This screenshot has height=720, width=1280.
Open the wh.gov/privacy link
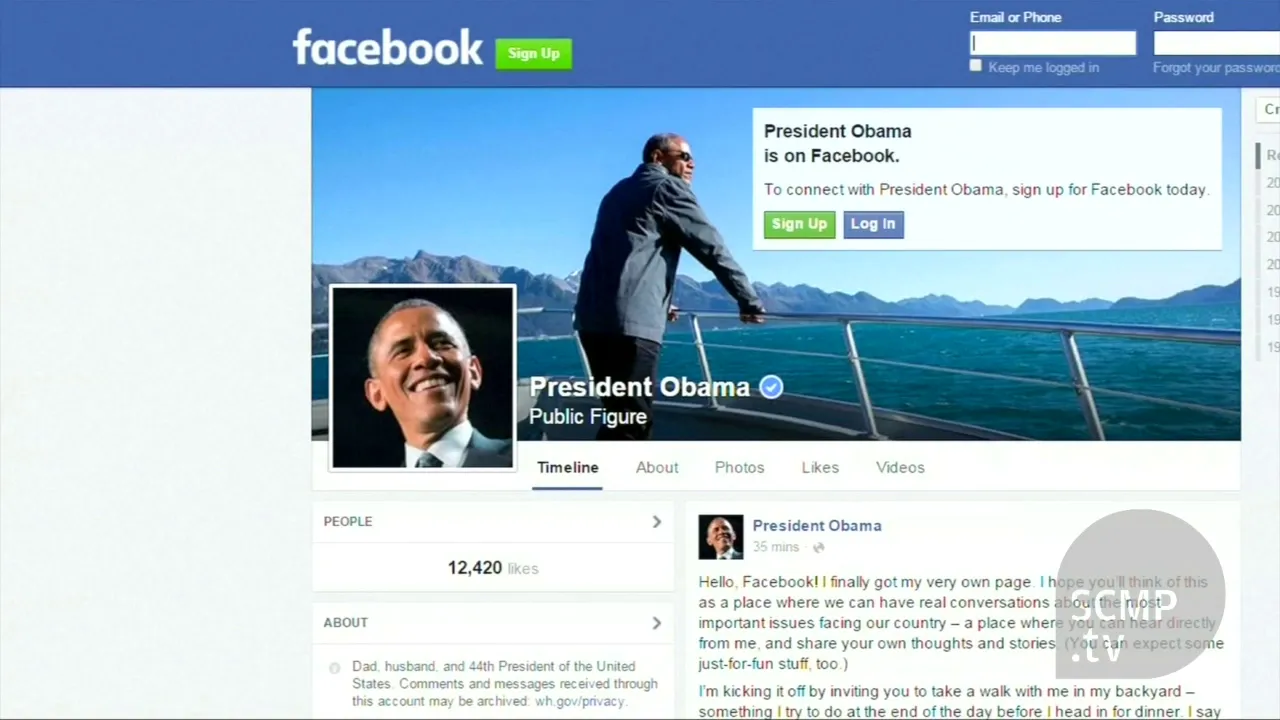tap(580, 702)
